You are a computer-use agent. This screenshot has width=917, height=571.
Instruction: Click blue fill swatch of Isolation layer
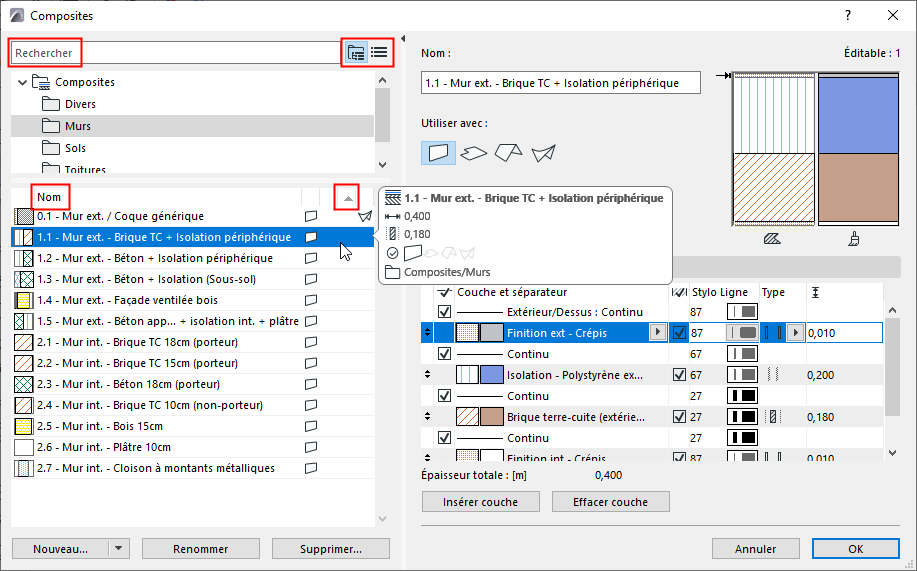(x=492, y=375)
